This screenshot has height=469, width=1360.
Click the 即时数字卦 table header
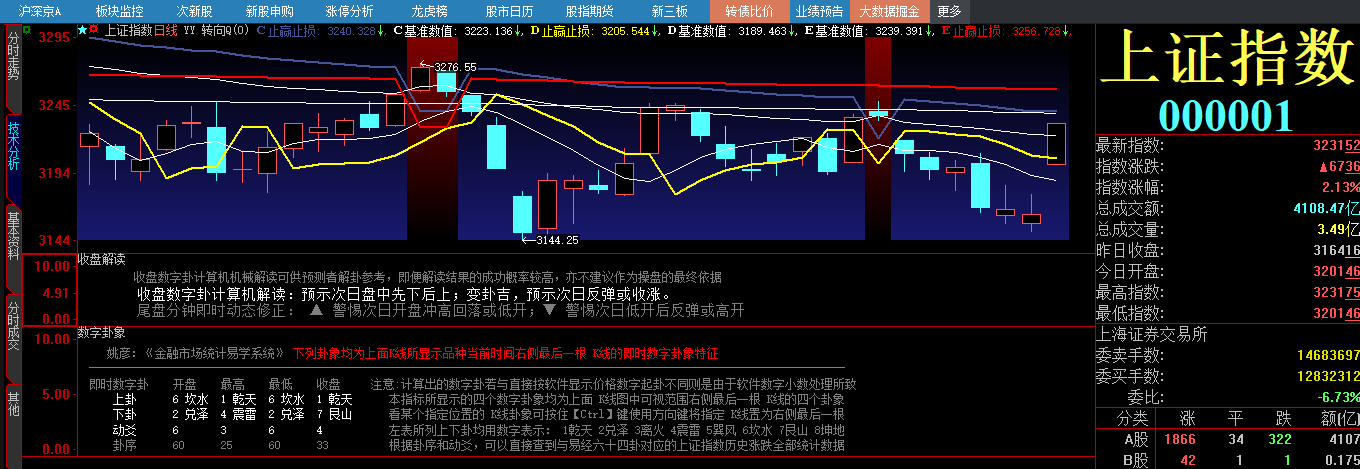(x=119, y=384)
